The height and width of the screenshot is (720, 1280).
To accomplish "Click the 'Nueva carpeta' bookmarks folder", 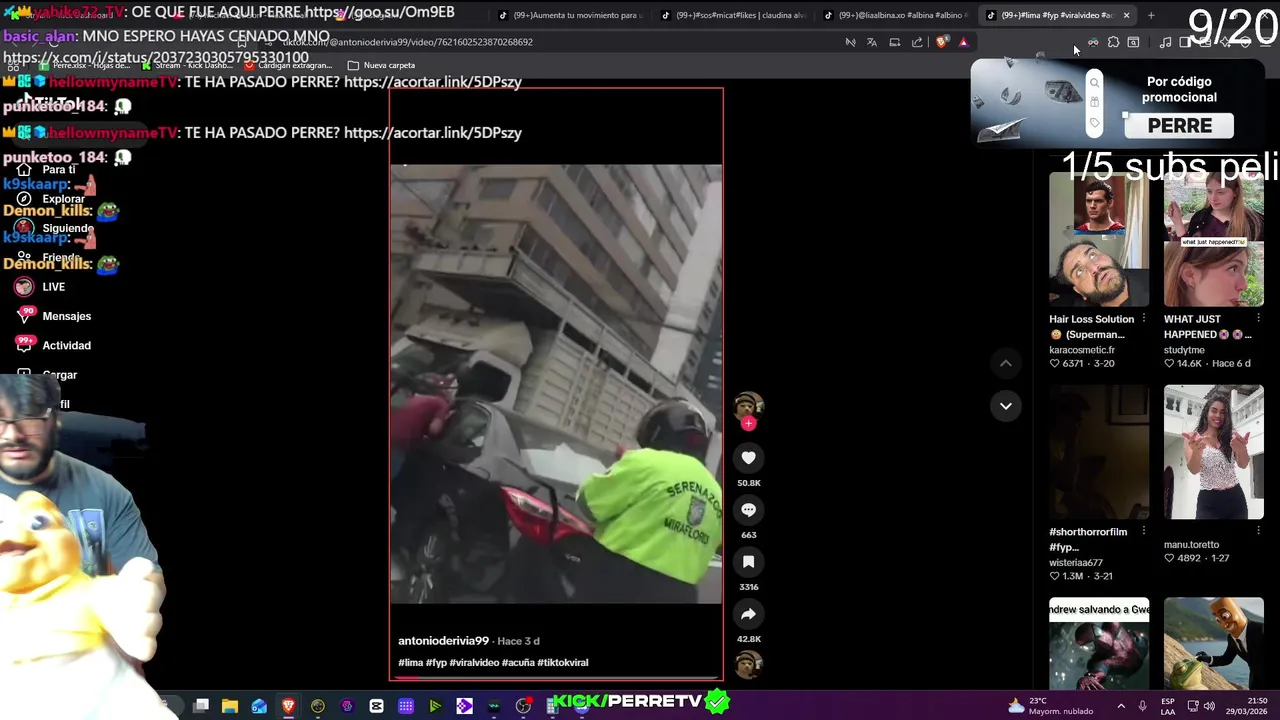I will [x=381, y=65].
